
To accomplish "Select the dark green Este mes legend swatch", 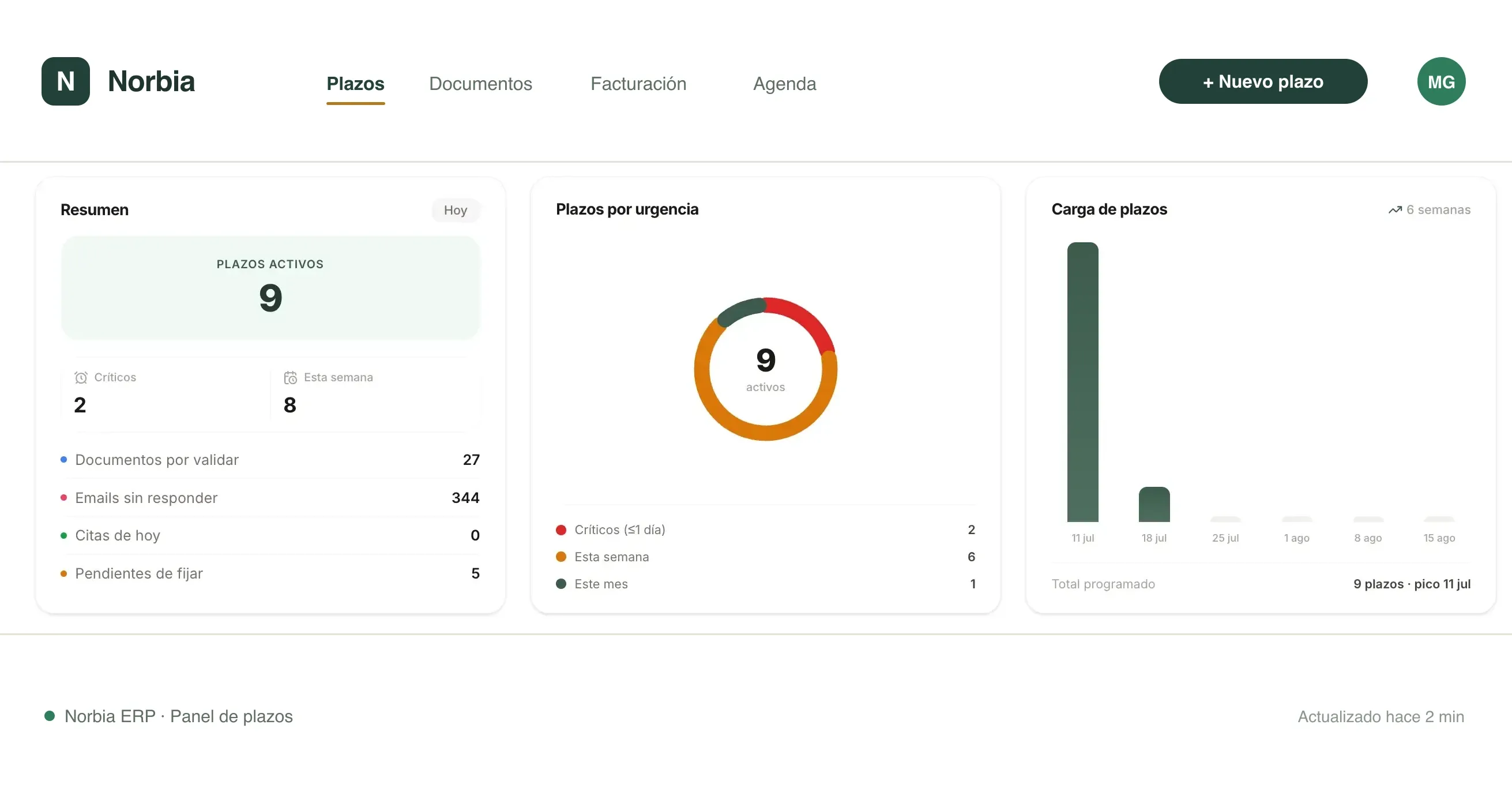I will point(561,584).
